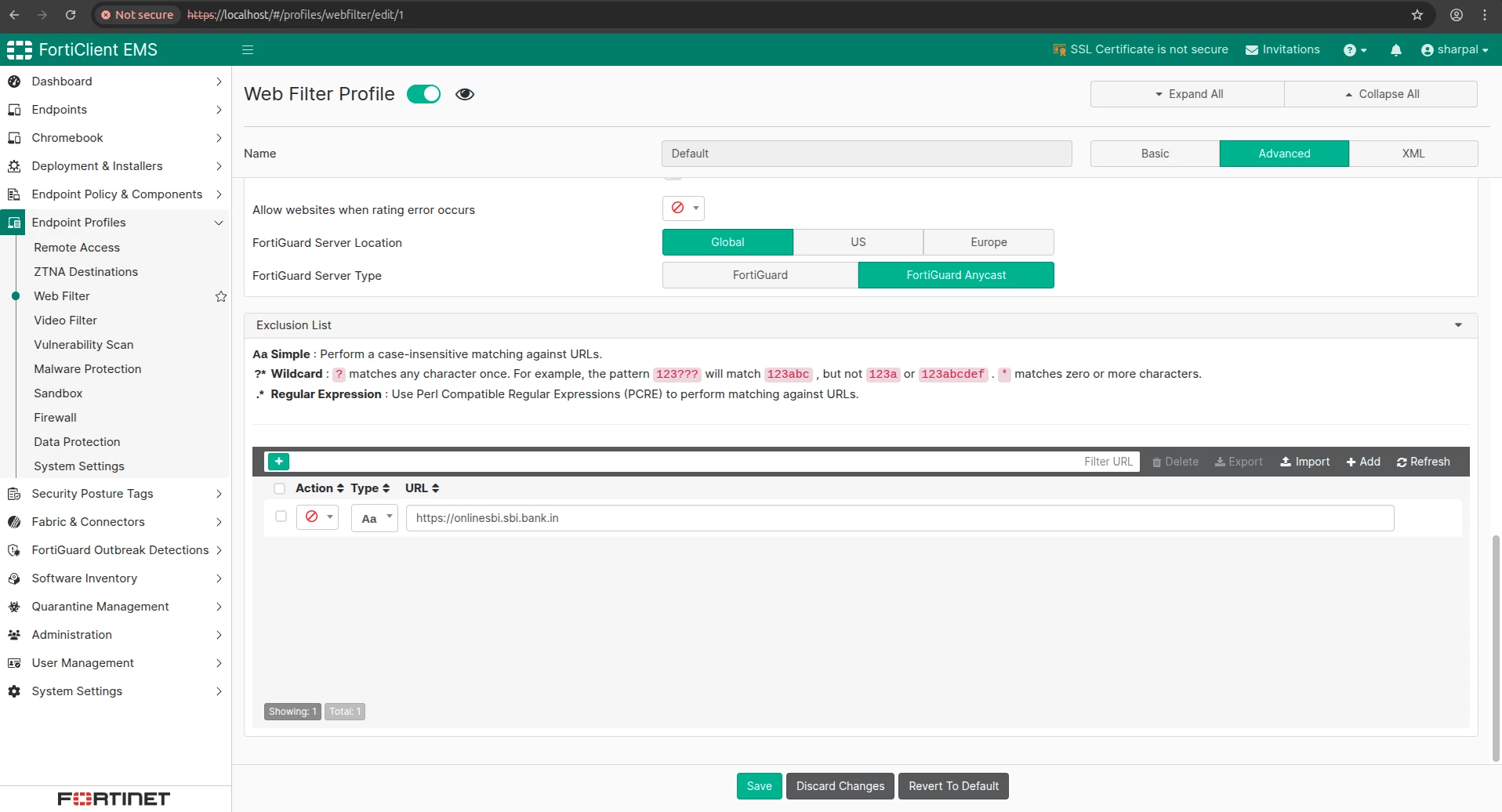Click the Chromebook sidebar icon
The height and width of the screenshot is (812, 1502).
(14, 138)
